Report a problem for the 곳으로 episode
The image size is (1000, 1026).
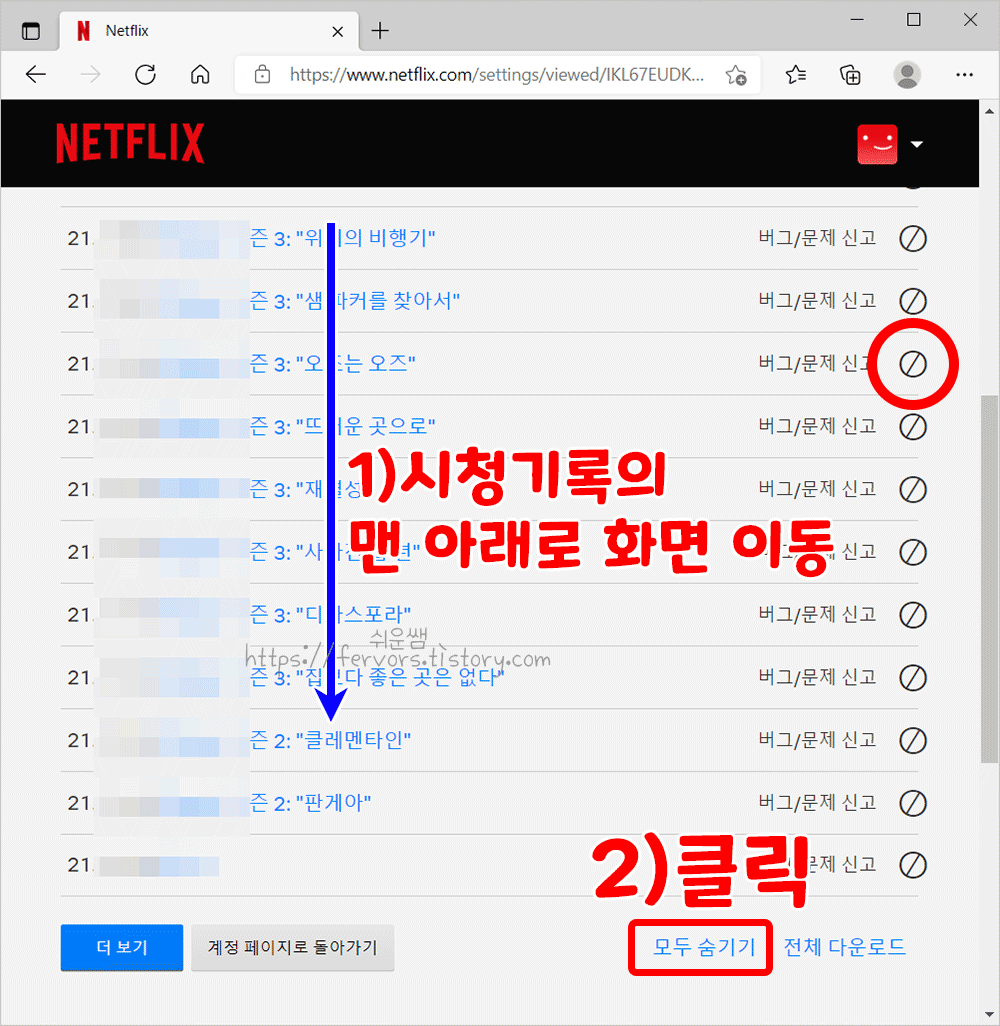(x=817, y=427)
